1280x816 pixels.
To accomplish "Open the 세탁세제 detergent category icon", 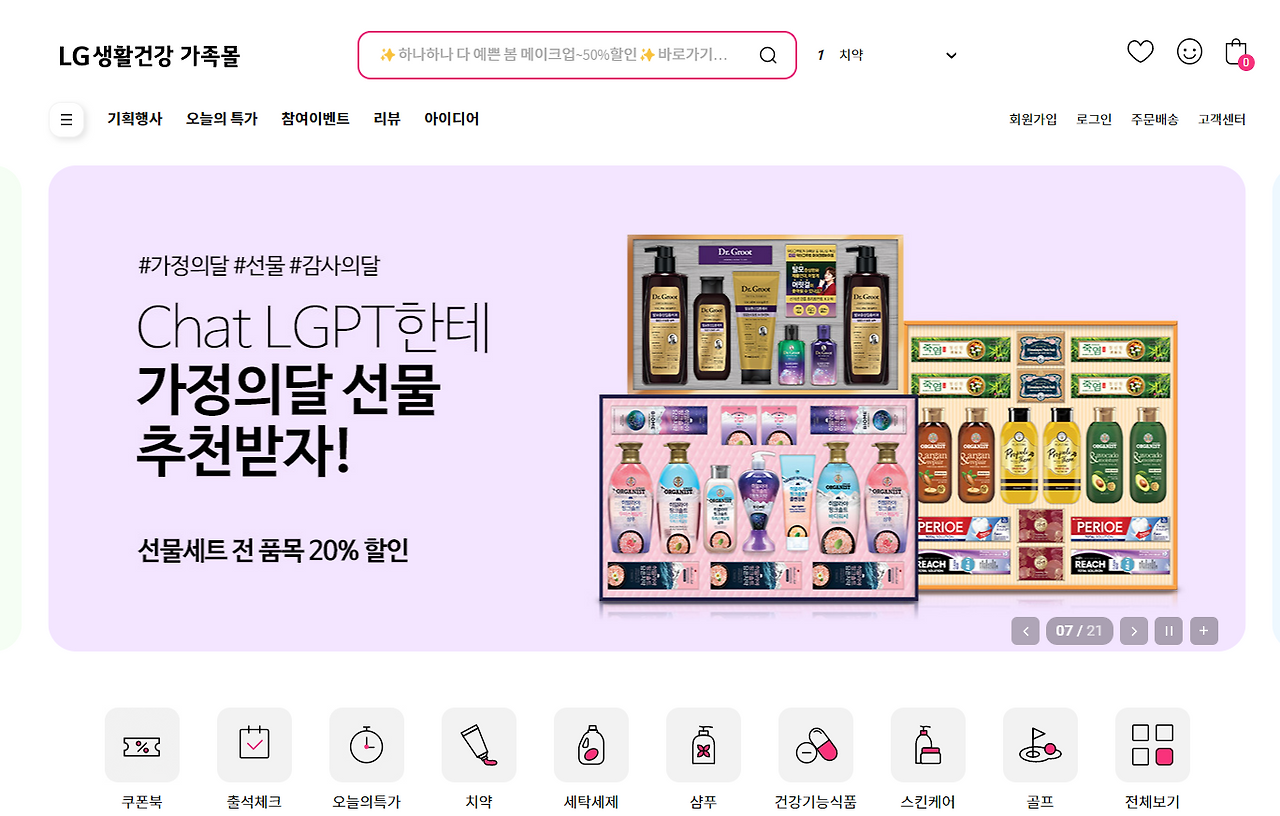I will click(591, 745).
